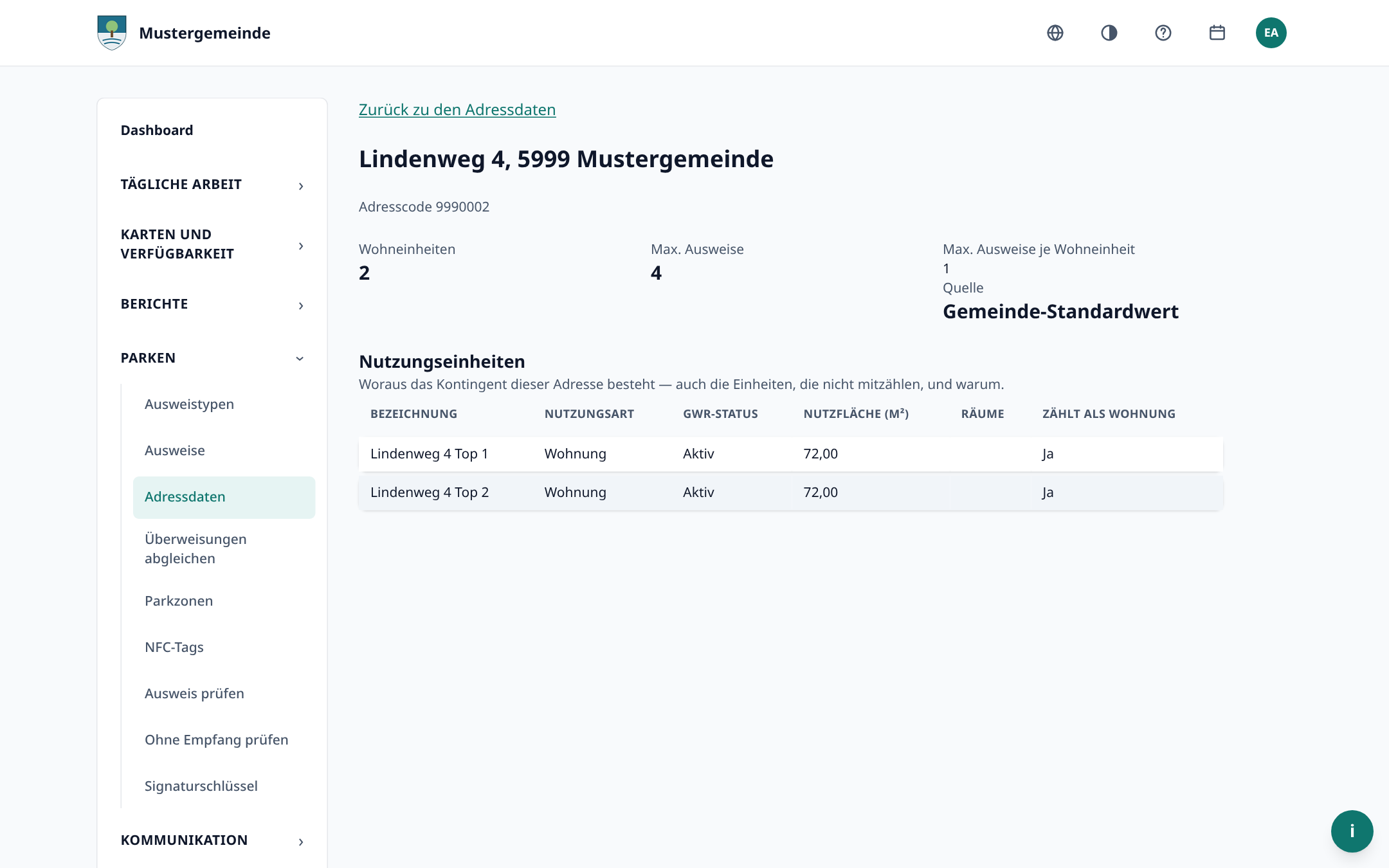Open the help question mark icon
The height and width of the screenshot is (868, 1389).
click(x=1163, y=33)
